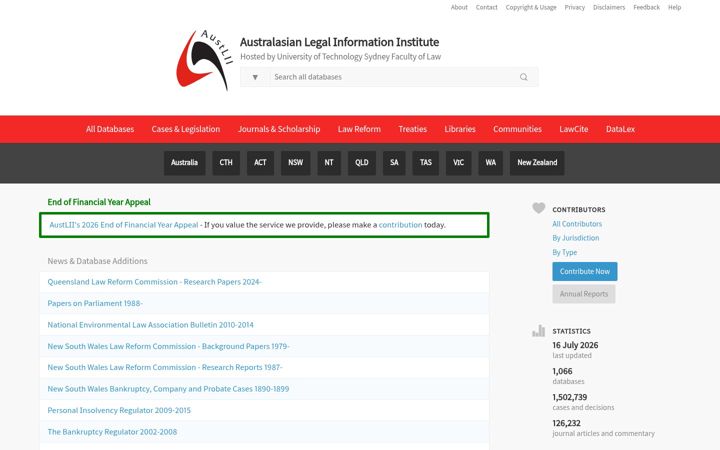Open the search options dropdown arrow
The width and height of the screenshot is (720, 450).
[255, 77]
